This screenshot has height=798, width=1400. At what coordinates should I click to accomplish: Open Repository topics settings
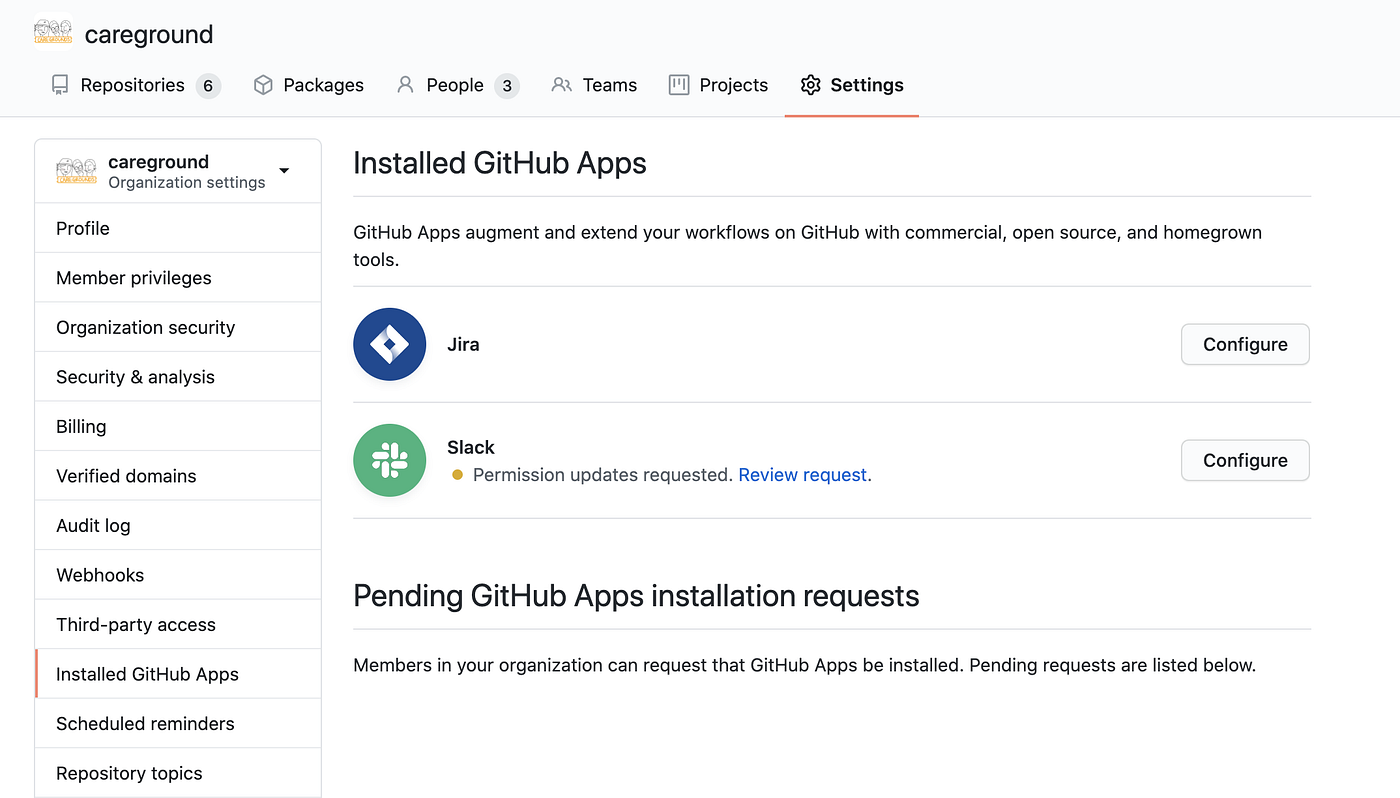pyautogui.click(x=178, y=773)
